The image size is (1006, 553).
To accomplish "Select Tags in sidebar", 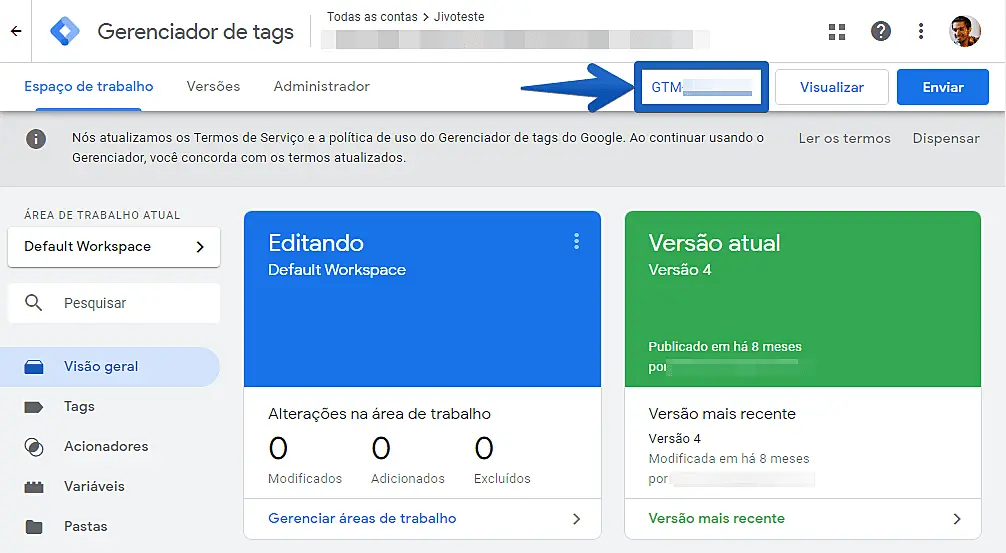I will tap(79, 407).
